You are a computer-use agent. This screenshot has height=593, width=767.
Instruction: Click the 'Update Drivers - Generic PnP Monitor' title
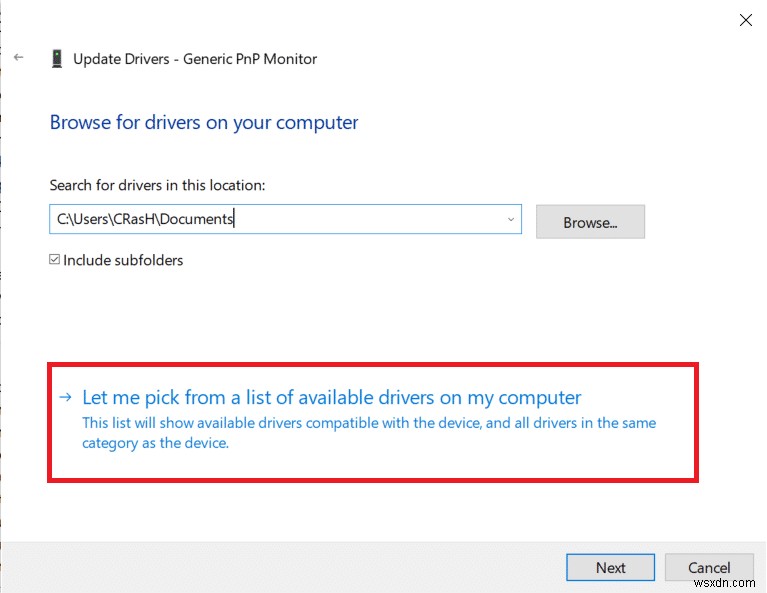(195, 59)
